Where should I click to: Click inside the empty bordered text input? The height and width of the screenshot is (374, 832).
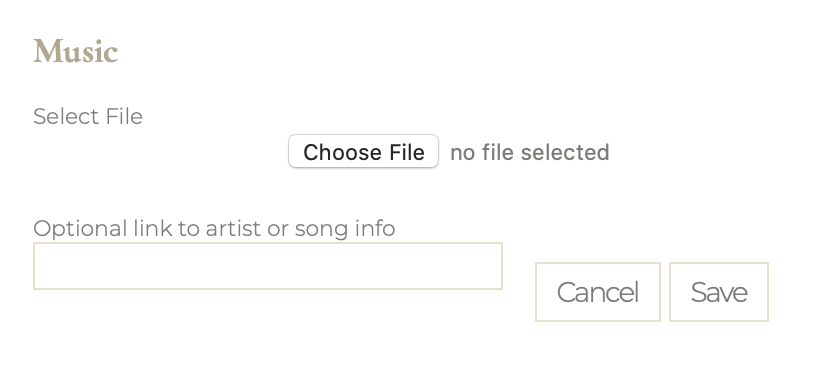click(x=268, y=266)
